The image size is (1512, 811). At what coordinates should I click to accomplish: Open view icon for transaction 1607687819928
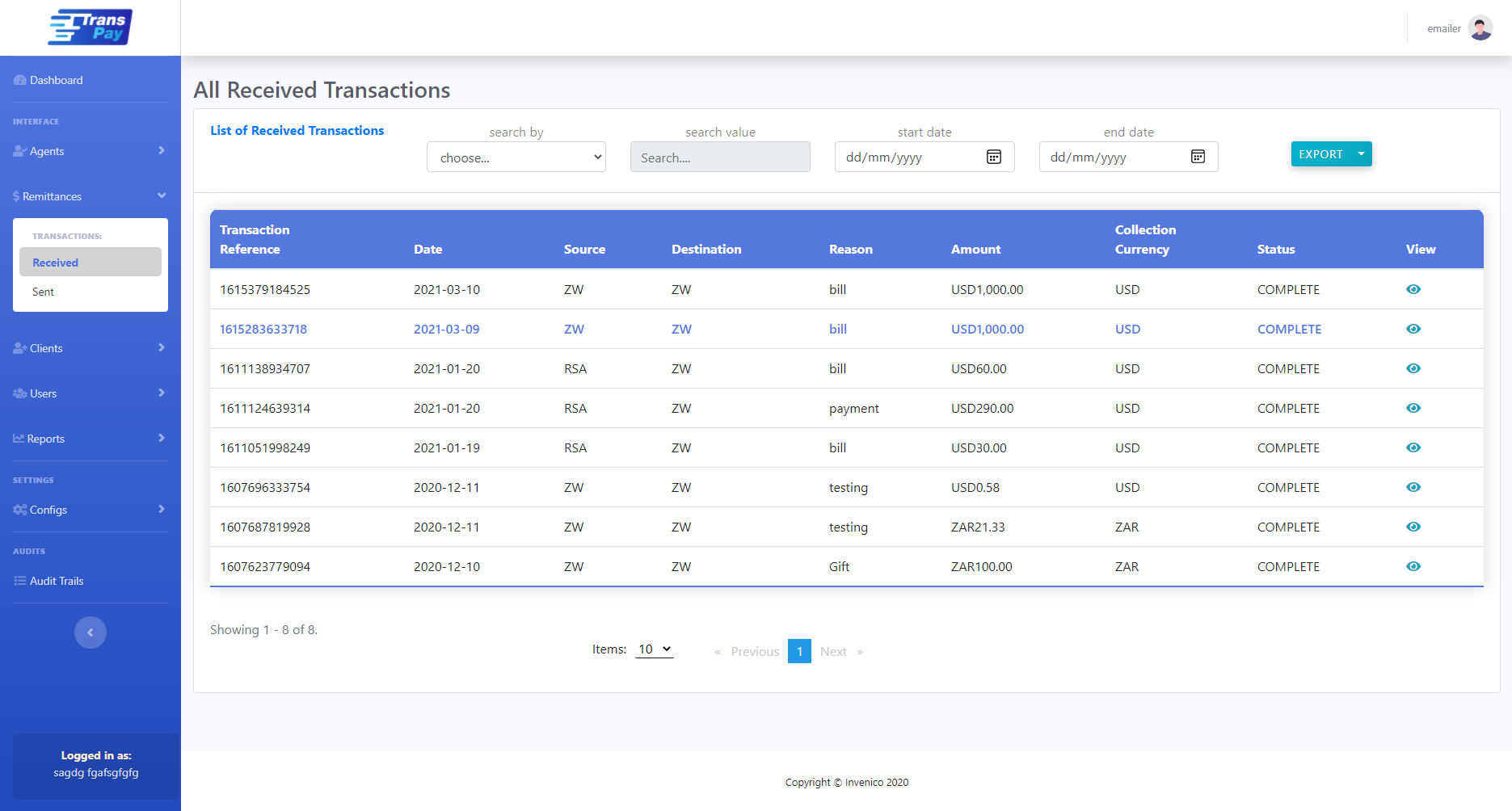[1413, 527]
